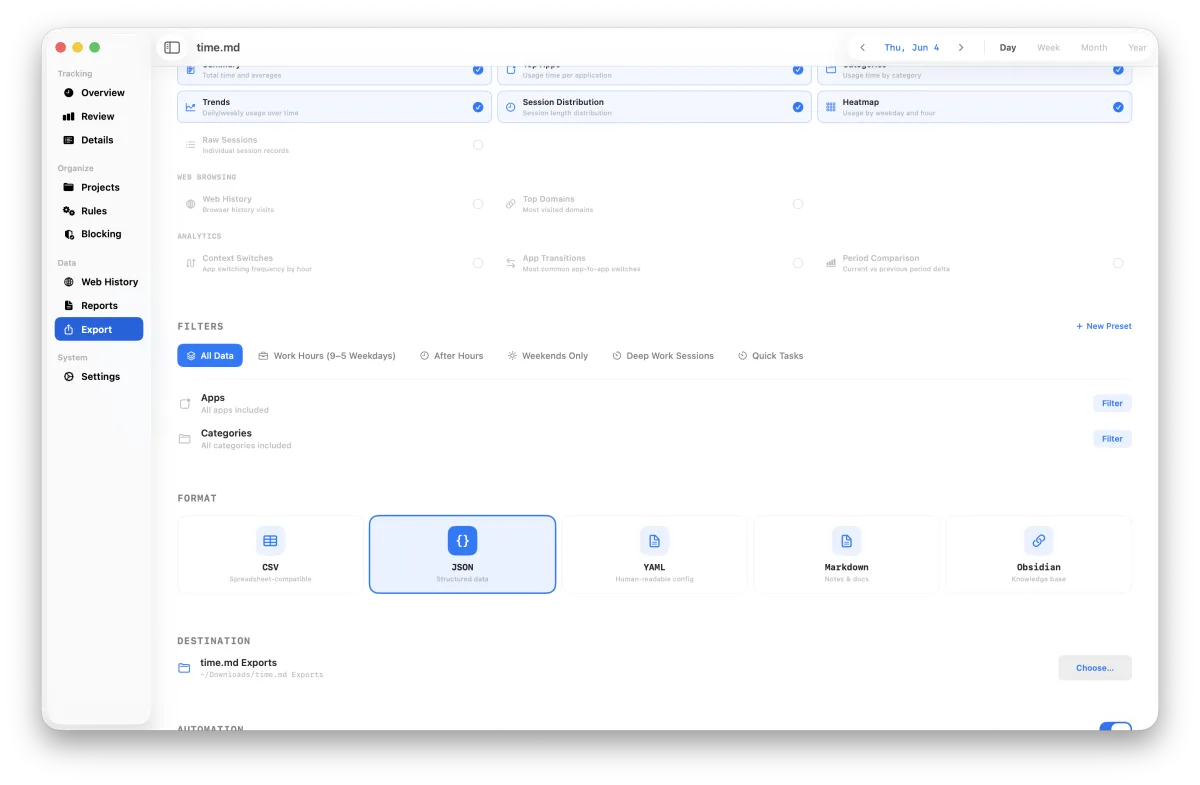Viewport: 1200px width, 785px height.
Task: Select After Hours filter preset
Action: [x=451, y=356]
